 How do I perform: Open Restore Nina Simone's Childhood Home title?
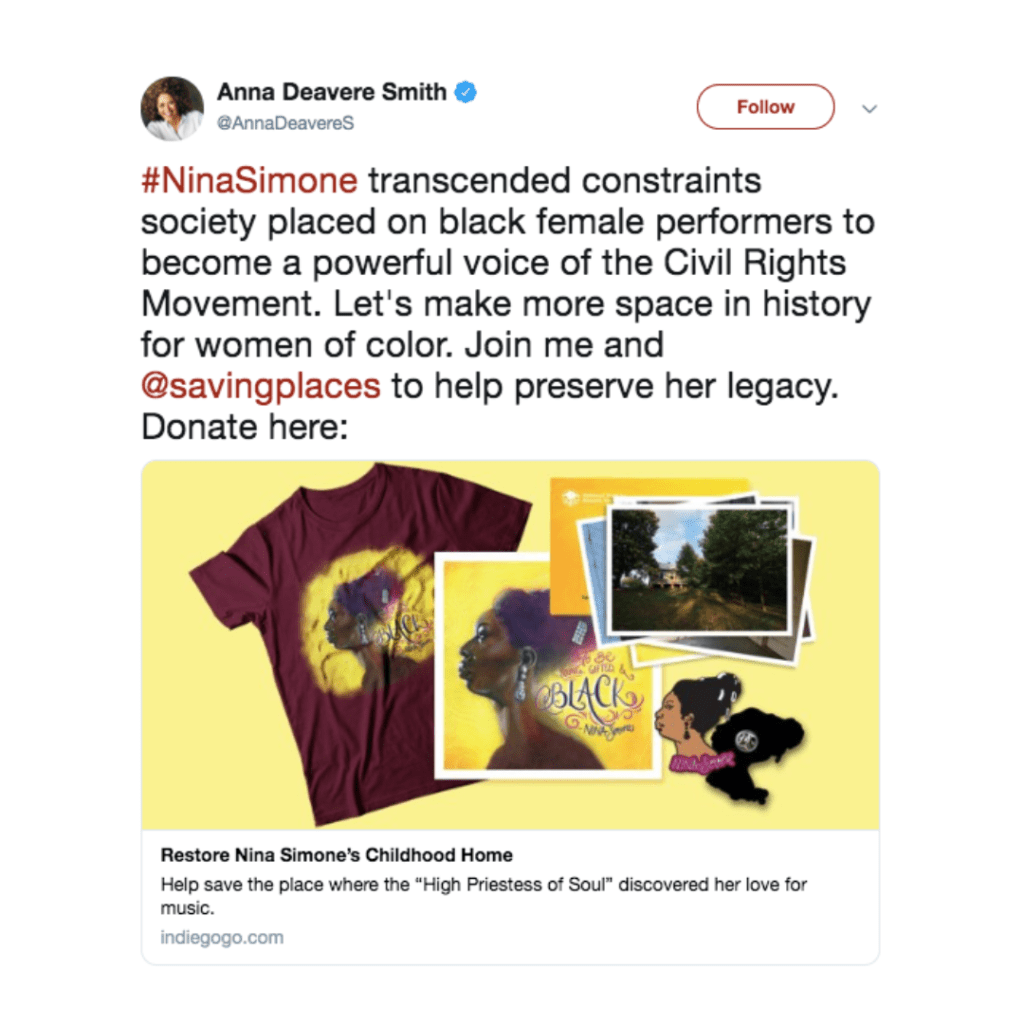coord(336,855)
